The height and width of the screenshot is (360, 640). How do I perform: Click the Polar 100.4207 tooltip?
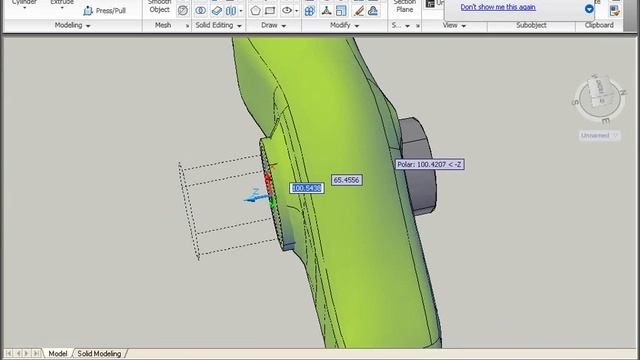pyautogui.click(x=430, y=164)
